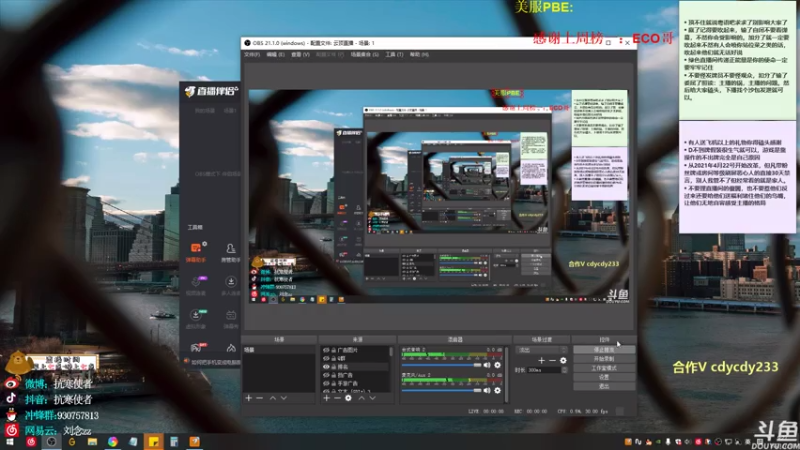Screen dimensions: 800x450
Task: Toggle visibility of the 手游广告 source
Action: coord(326,383)
